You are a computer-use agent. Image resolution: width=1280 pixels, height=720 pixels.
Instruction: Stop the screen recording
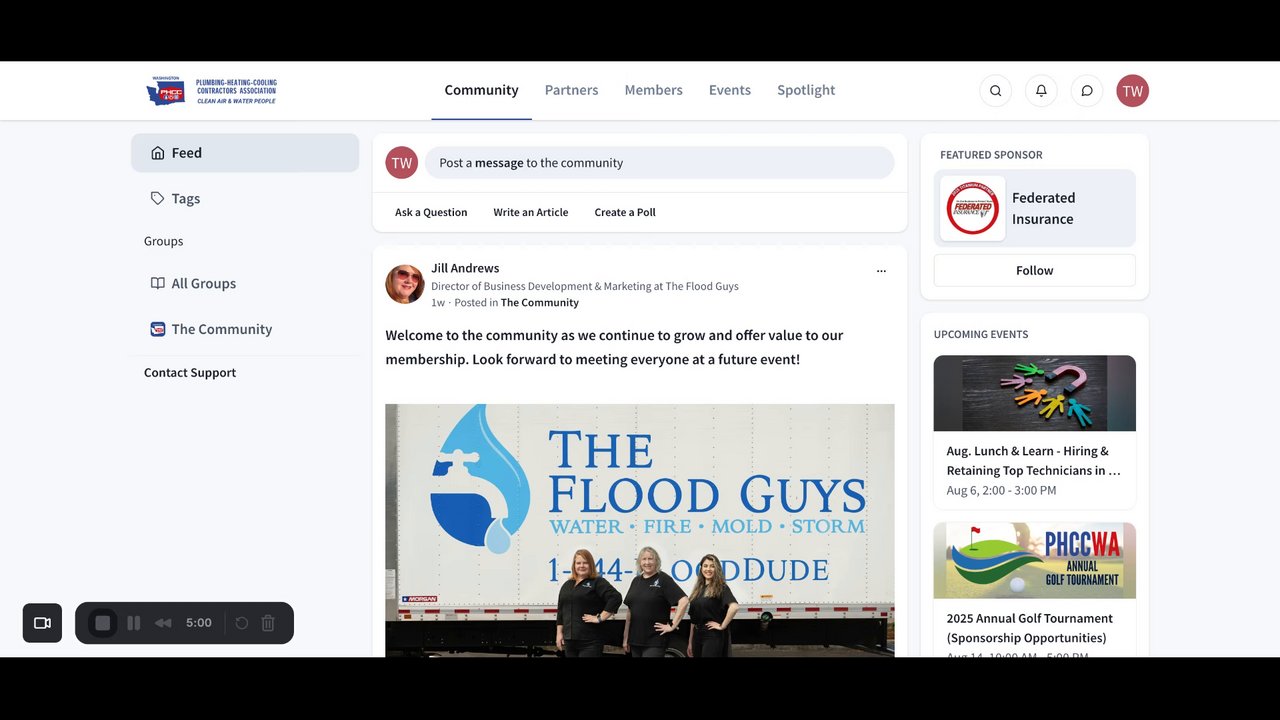coord(102,623)
